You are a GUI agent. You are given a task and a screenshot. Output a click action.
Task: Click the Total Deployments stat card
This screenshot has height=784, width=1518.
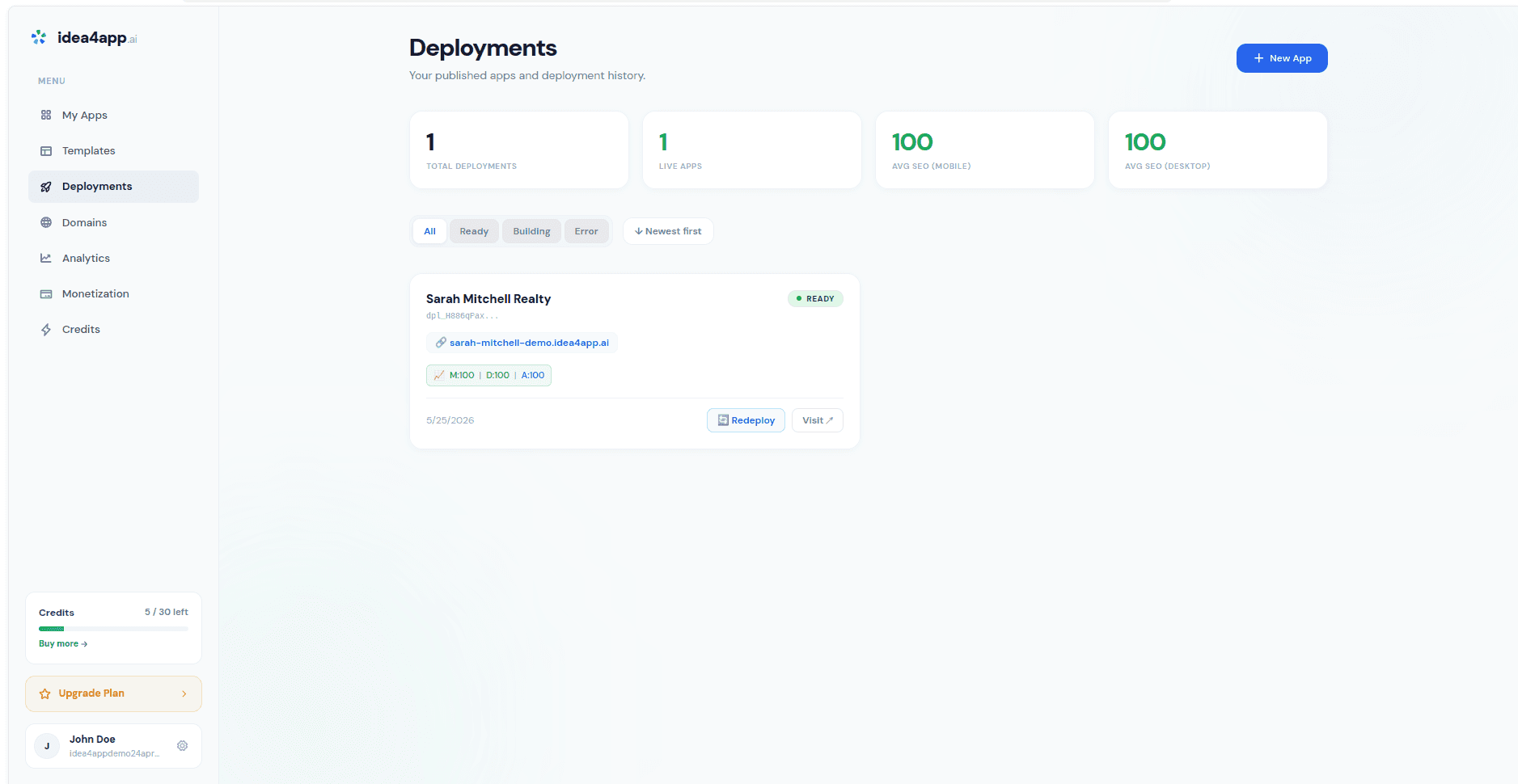[519, 150]
